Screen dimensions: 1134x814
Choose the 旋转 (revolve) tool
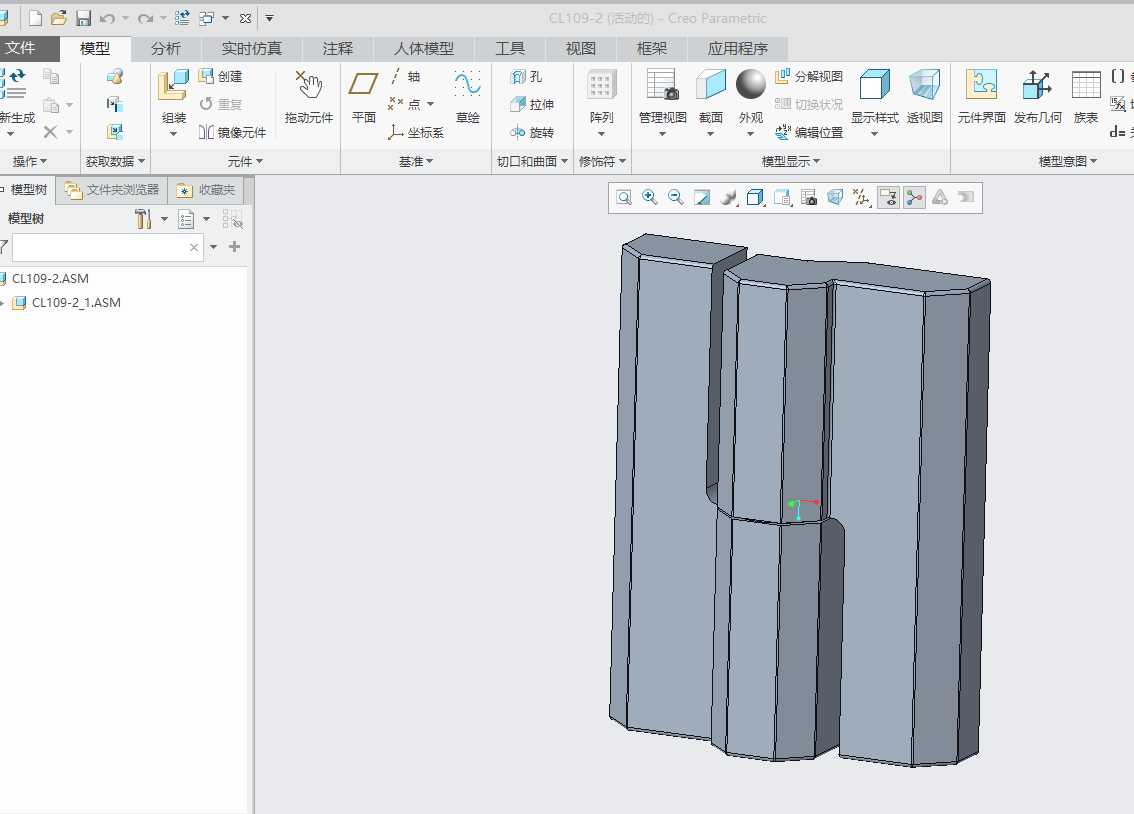tap(532, 132)
